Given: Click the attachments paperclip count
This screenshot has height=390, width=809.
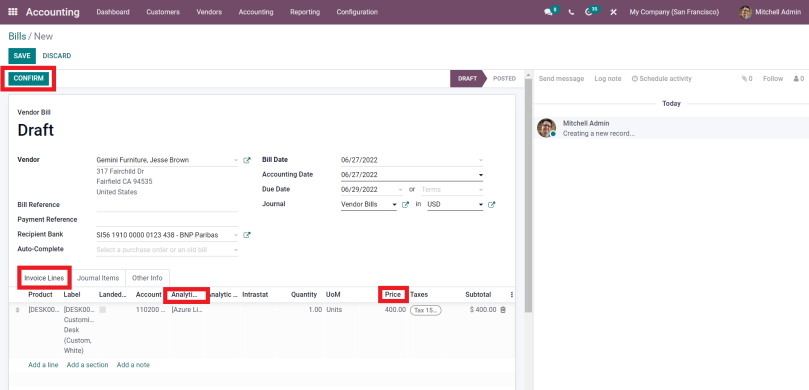Looking at the screenshot, I should pos(747,79).
